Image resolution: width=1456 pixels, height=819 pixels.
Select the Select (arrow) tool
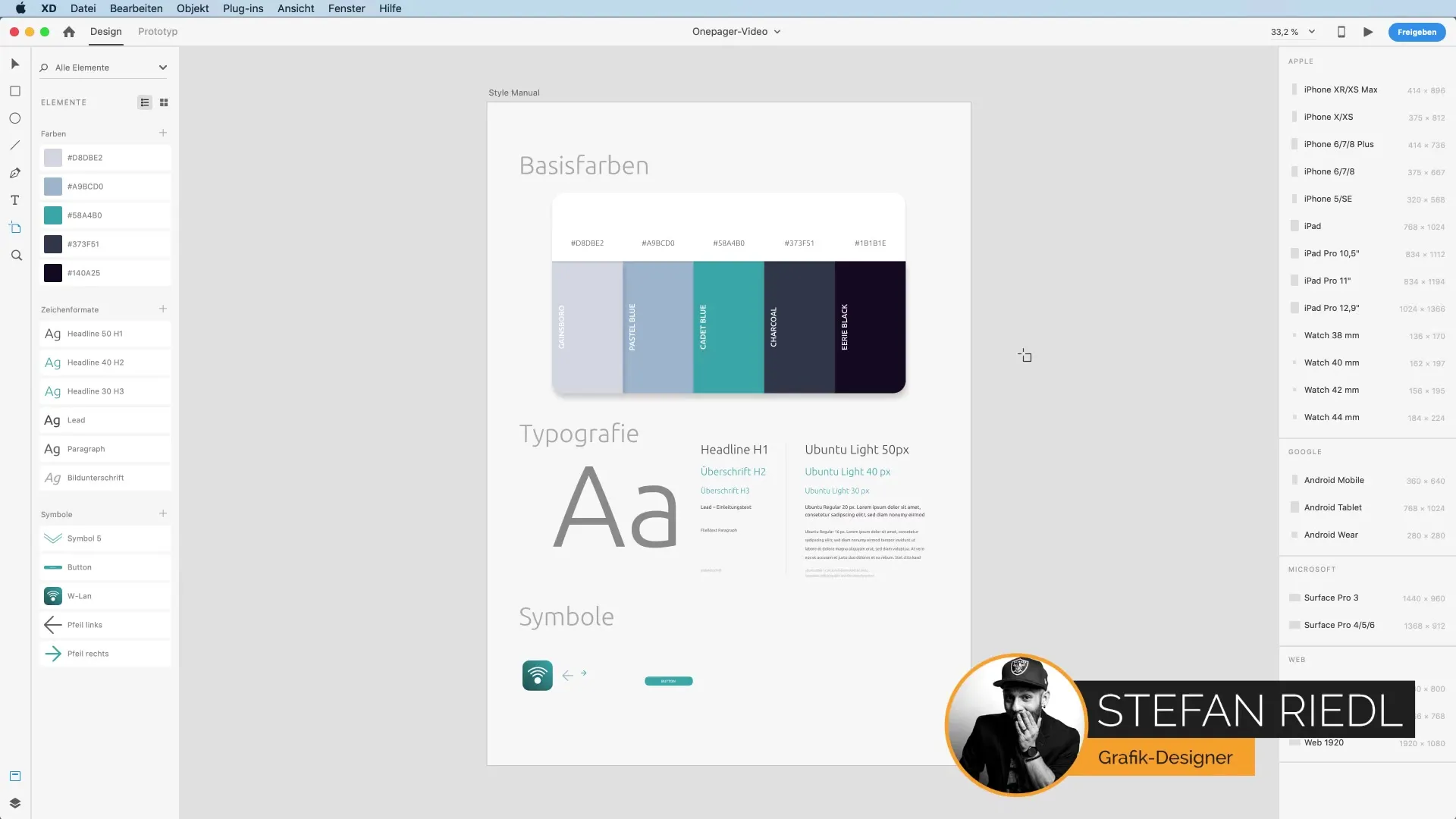pos(15,64)
